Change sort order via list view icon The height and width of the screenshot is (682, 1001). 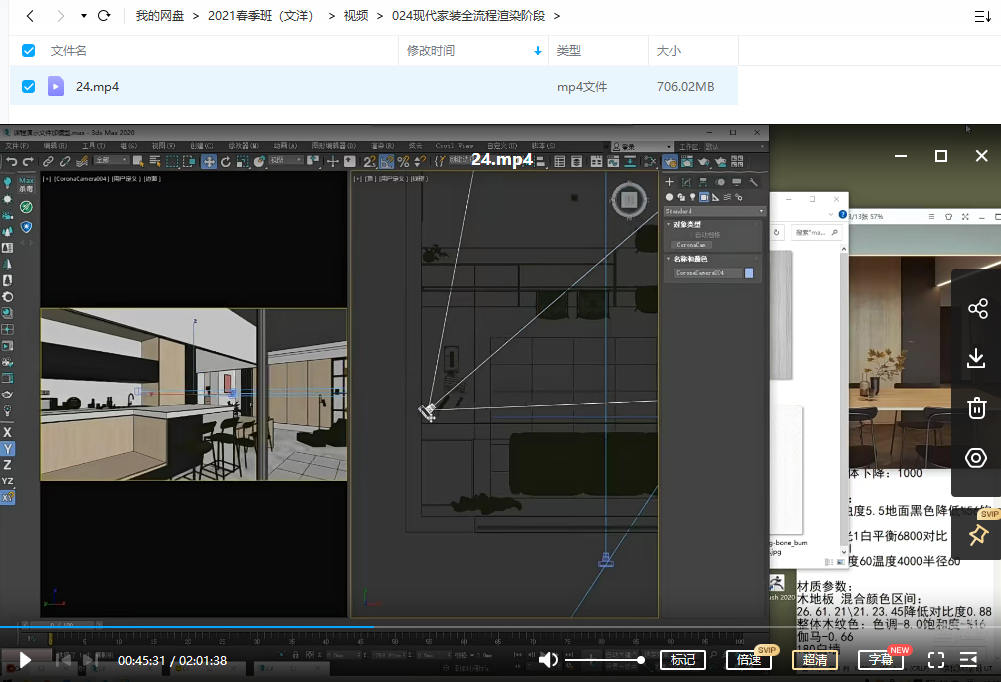click(x=982, y=17)
